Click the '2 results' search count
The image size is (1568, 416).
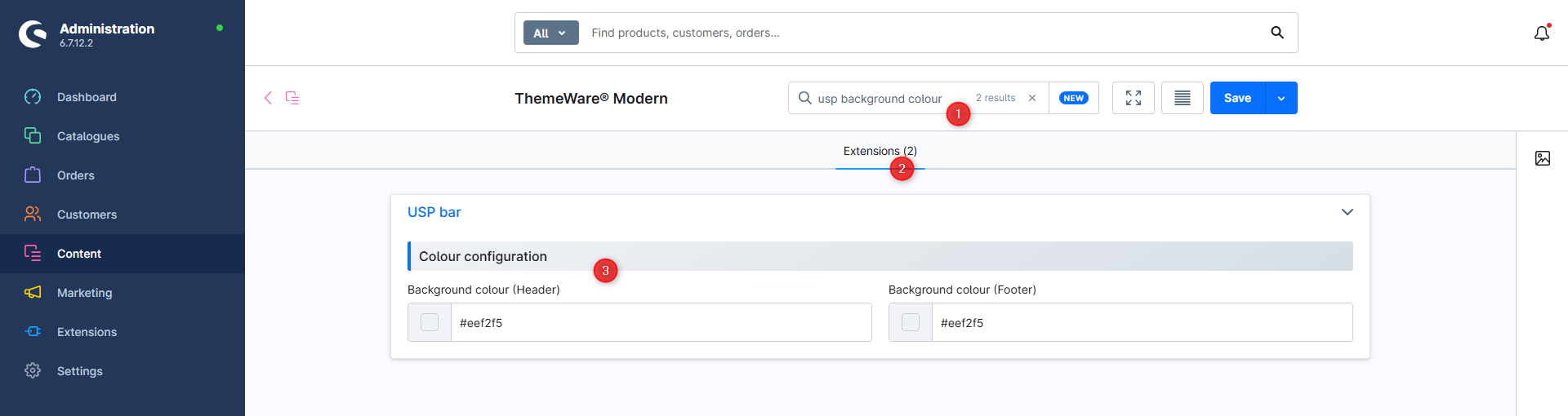click(x=996, y=98)
